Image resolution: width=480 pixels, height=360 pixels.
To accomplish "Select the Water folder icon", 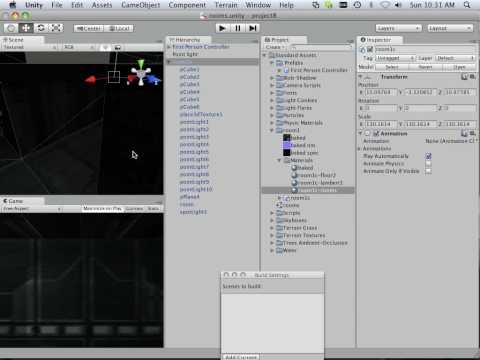I will tap(280, 250).
